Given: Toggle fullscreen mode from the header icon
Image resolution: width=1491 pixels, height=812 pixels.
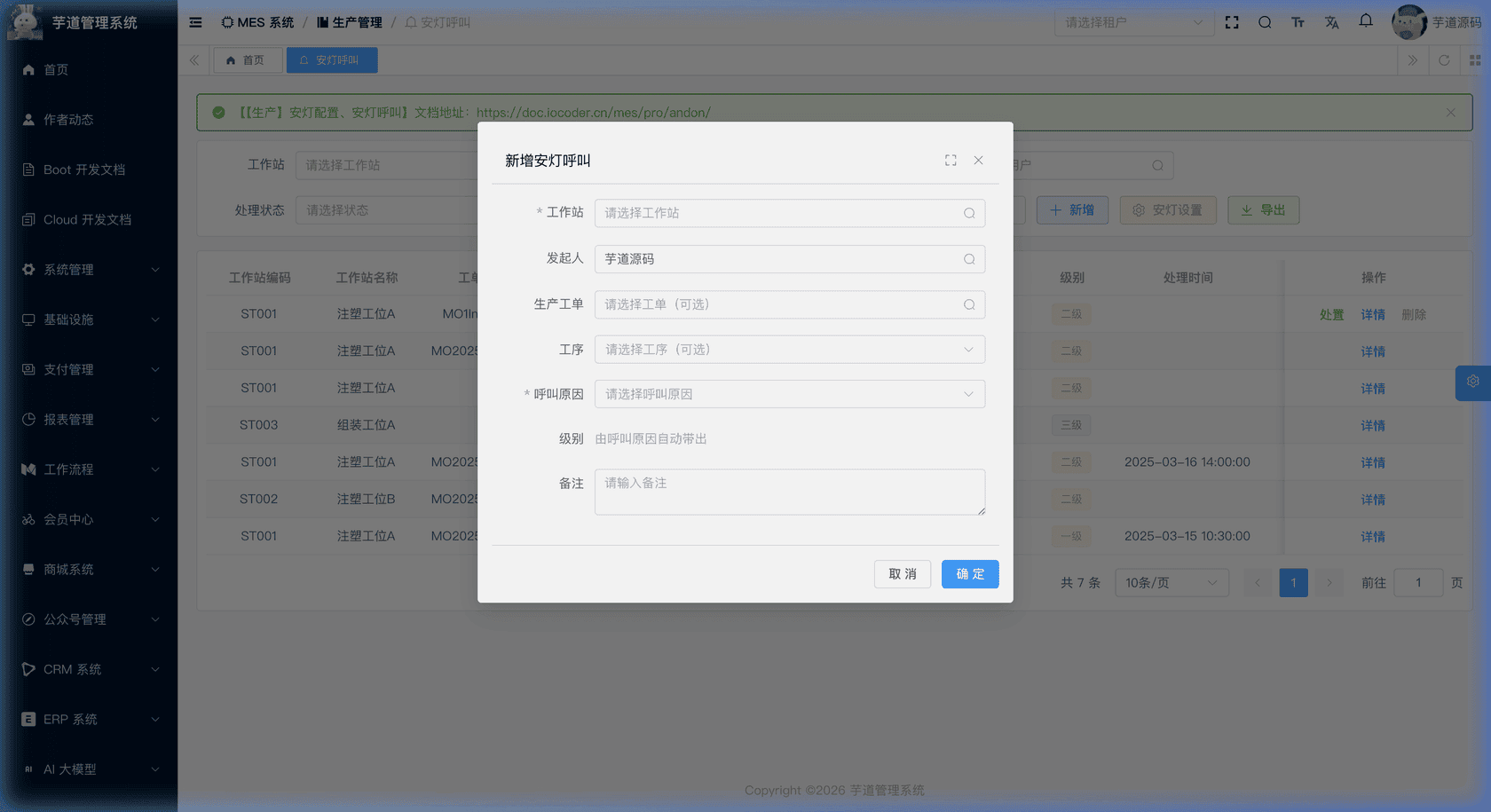Looking at the screenshot, I should click(1232, 22).
